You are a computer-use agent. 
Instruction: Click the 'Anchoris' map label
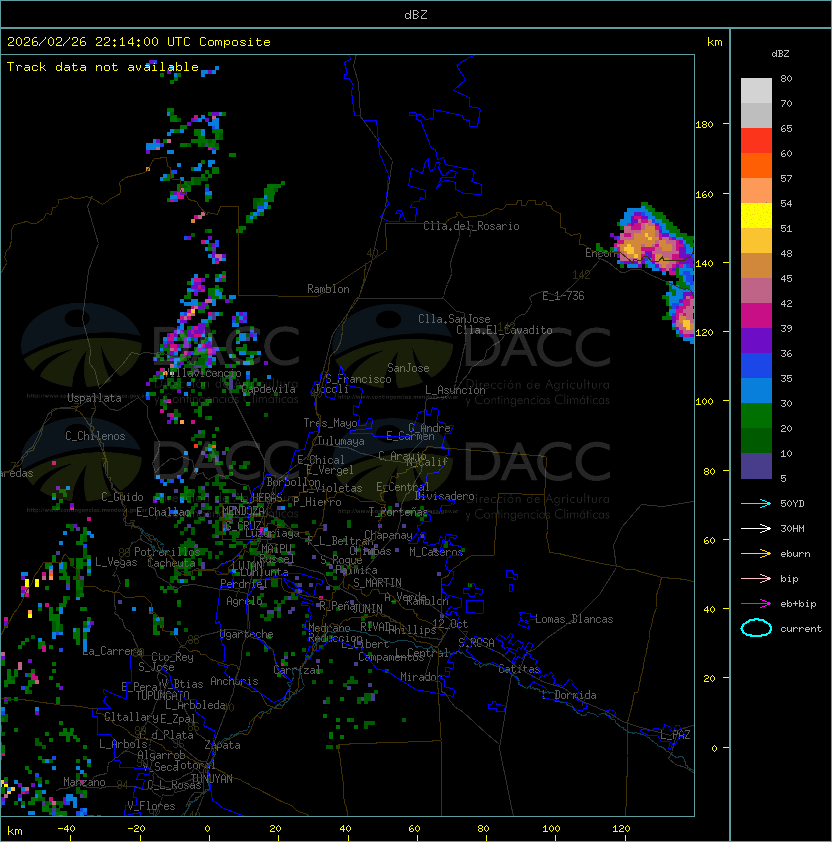coord(234,681)
